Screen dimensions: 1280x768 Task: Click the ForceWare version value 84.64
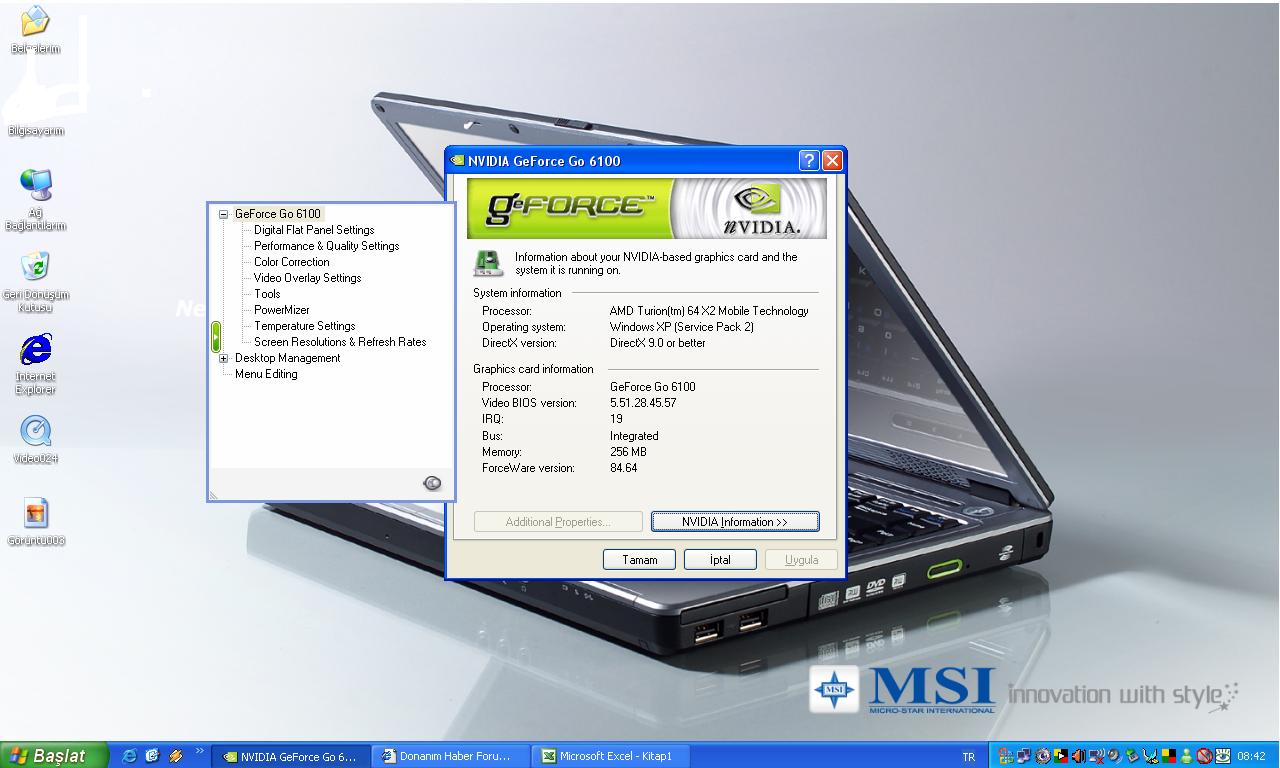point(623,468)
